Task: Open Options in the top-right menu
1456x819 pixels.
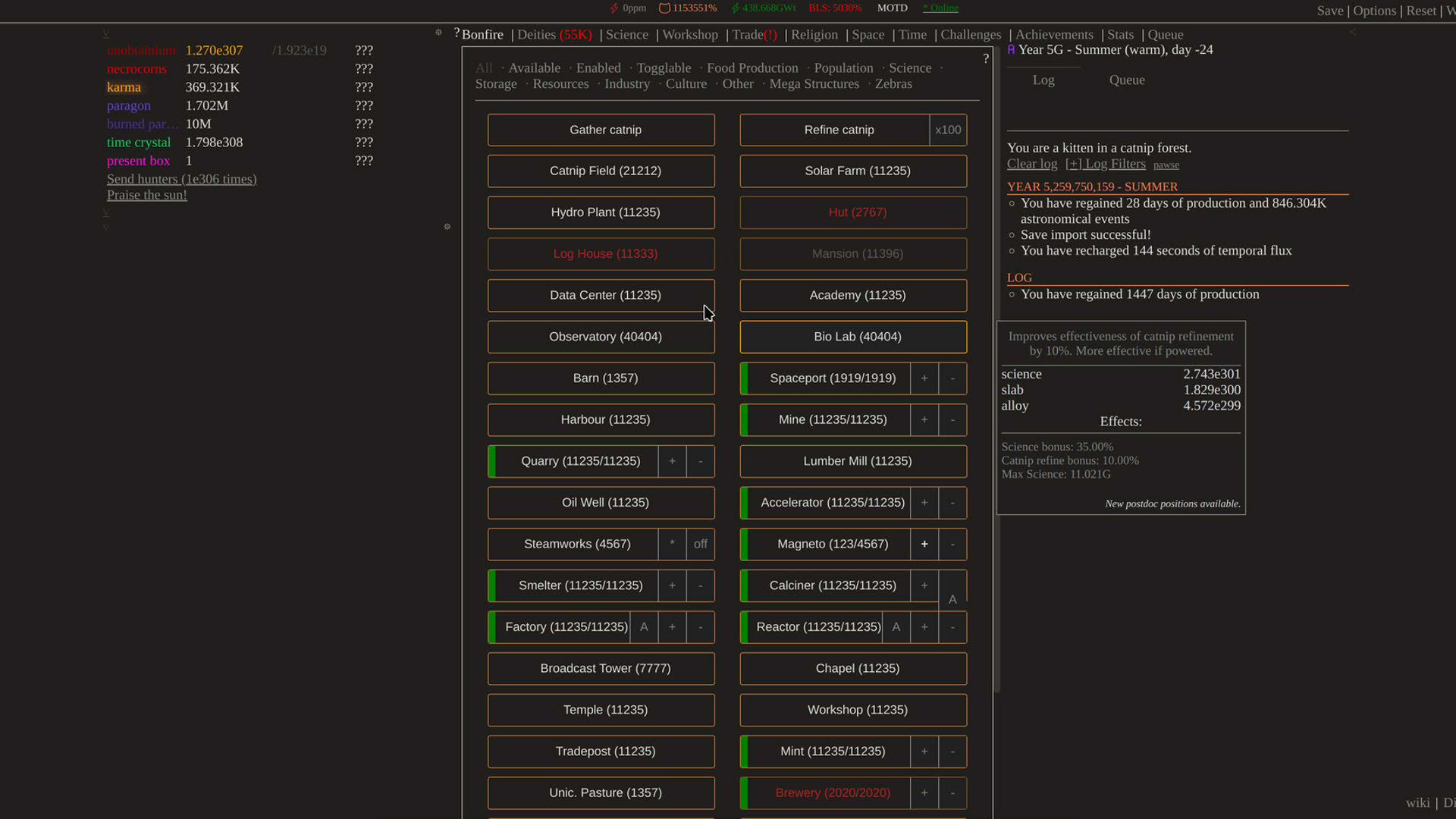Action: [x=1374, y=11]
